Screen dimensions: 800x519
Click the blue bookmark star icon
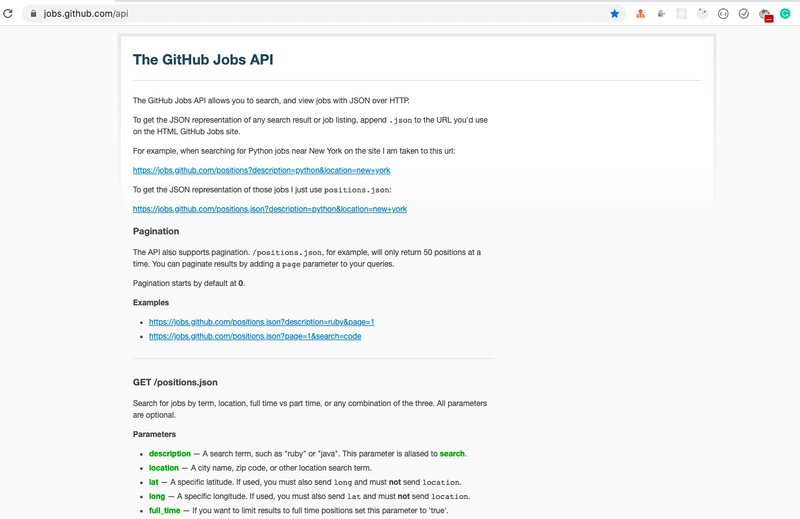[x=615, y=14]
